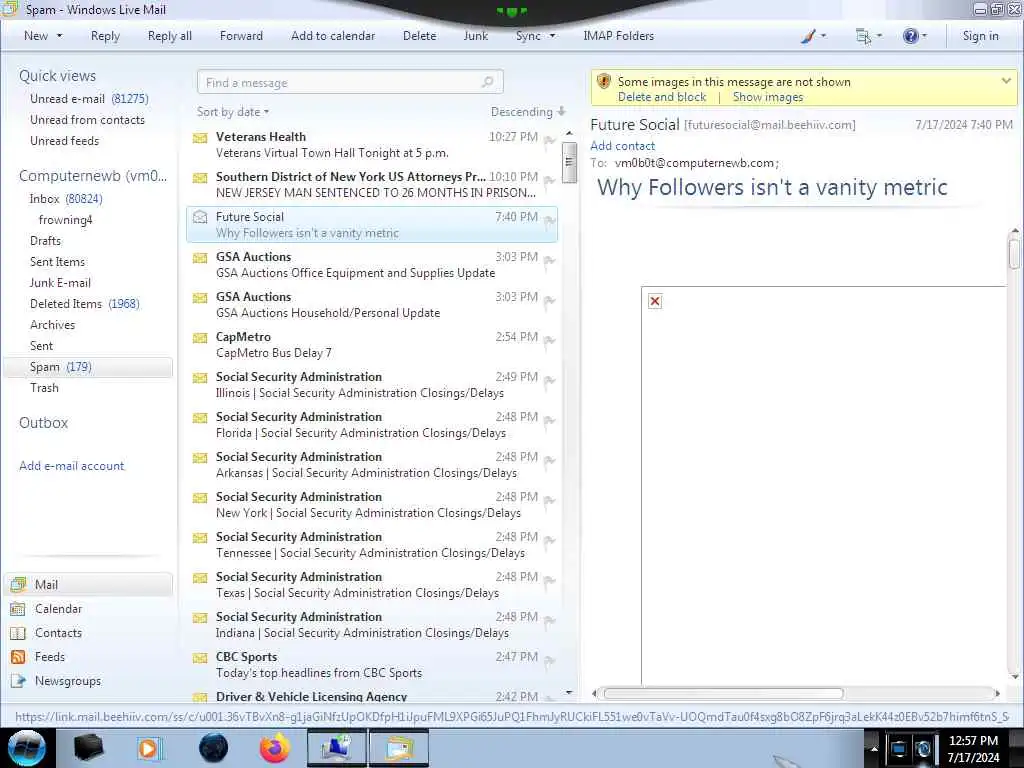Click the network monitor tray icon
This screenshot has height=768, width=1024.
(x=899, y=749)
